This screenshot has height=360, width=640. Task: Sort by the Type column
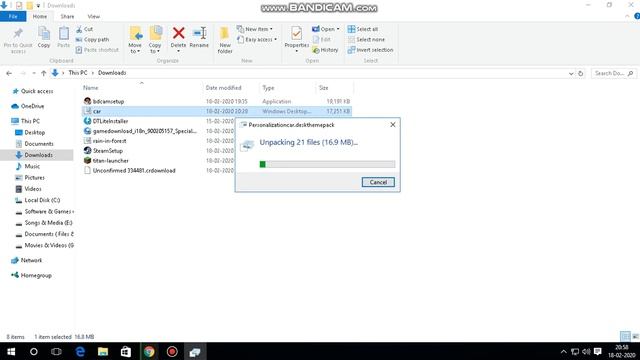(x=268, y=88)
